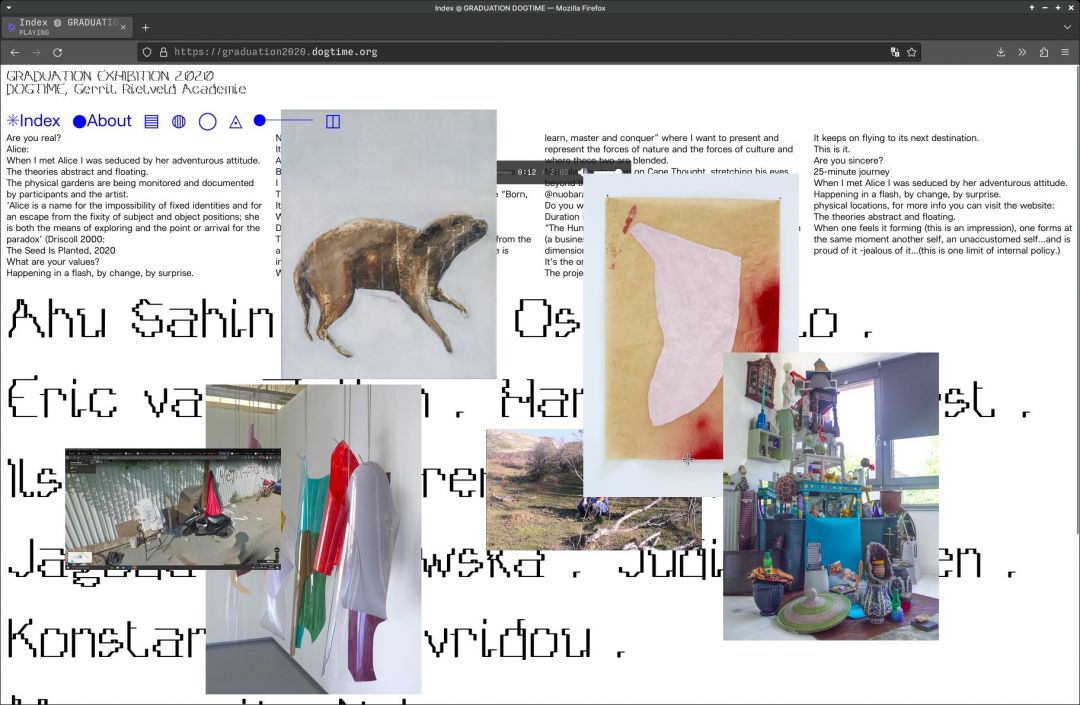This screenshot has height=705, width=1080.
Task: Open the Extensions puzzle-piece button
Action: click(1043, 52)
